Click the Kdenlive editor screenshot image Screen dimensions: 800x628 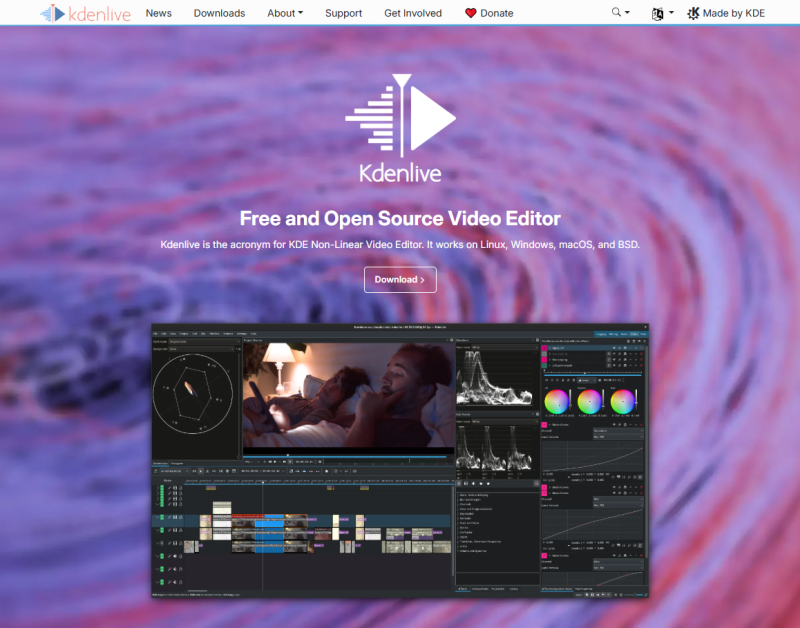[x=400, y=461]
